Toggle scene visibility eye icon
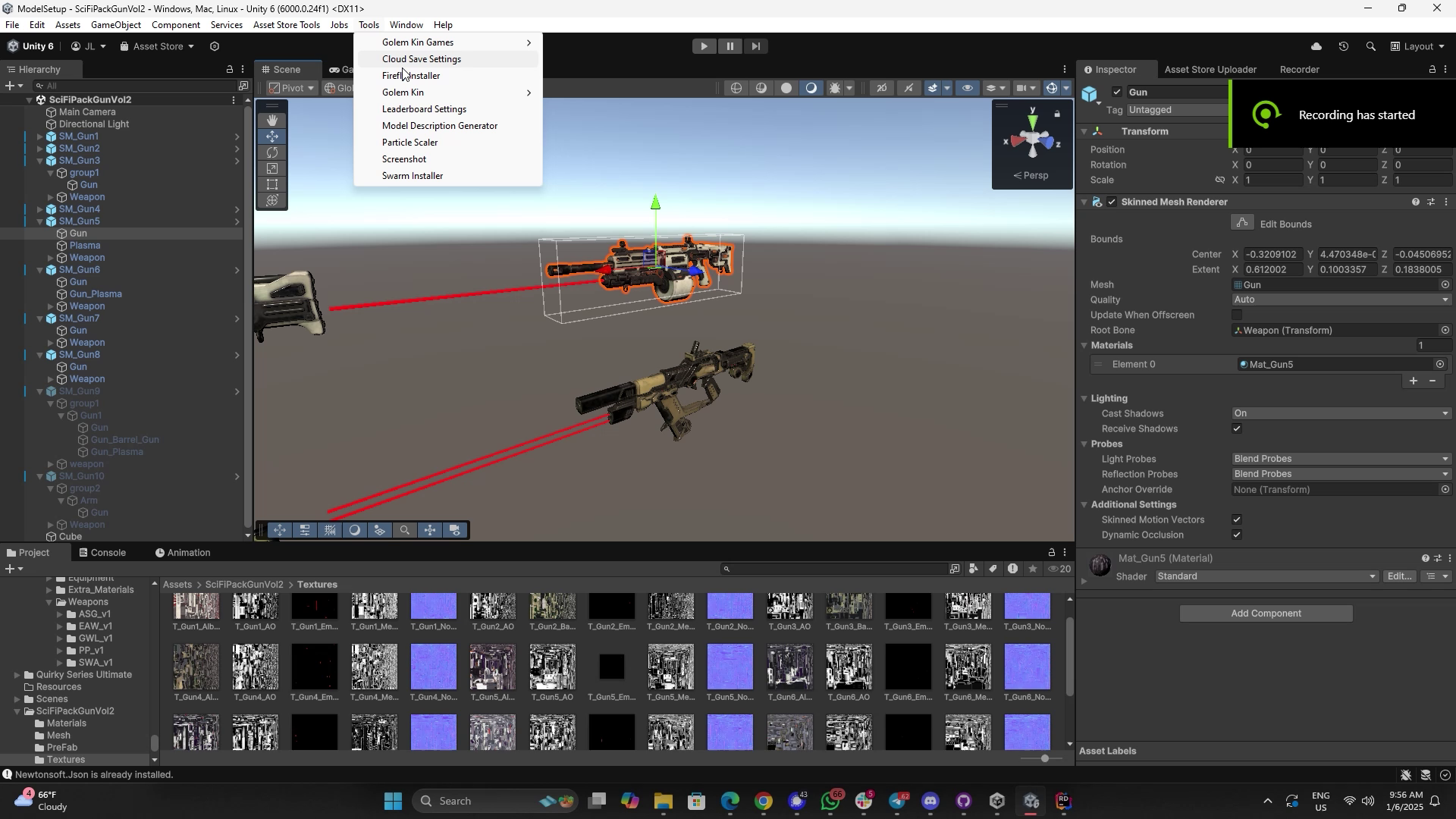The image size is (1456, 819). point(968,89)
